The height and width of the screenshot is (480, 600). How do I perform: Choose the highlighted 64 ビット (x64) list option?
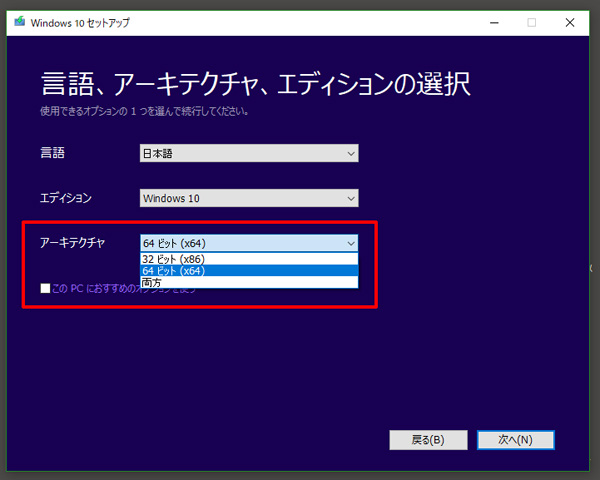tap(249, 271)
